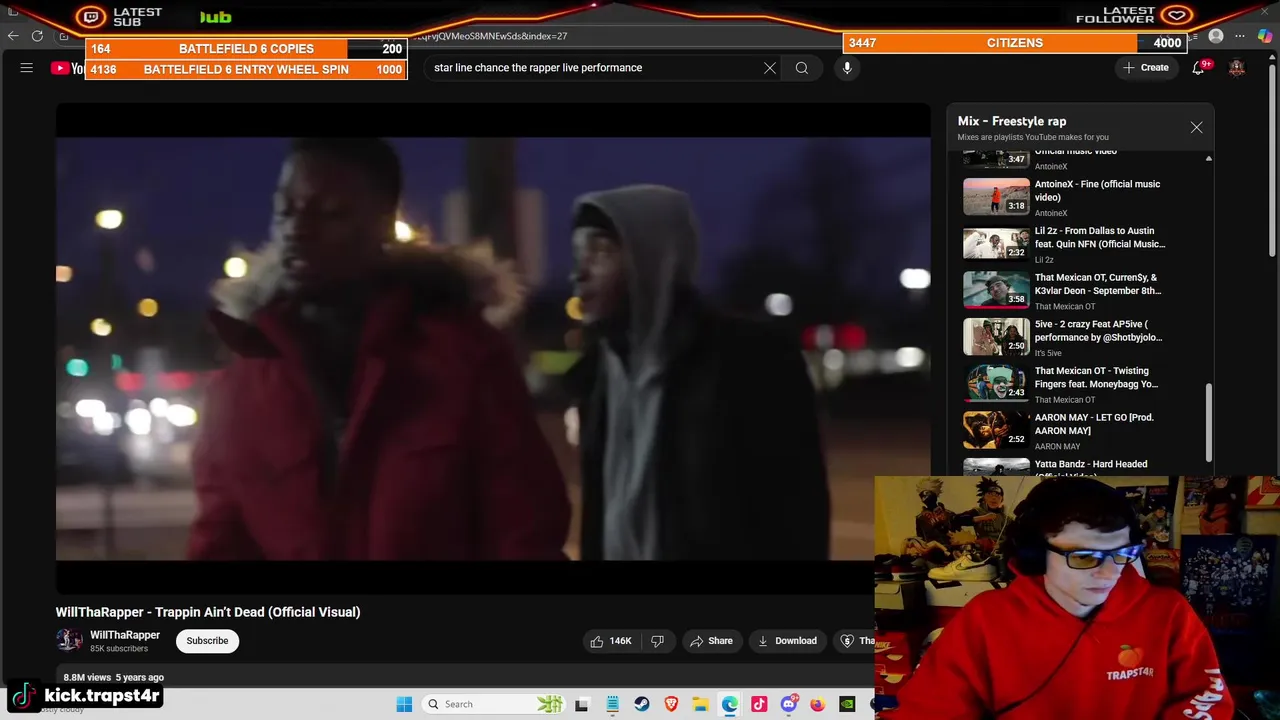
Task: Go back with the browser back arrow
Action: coord(13,36)
